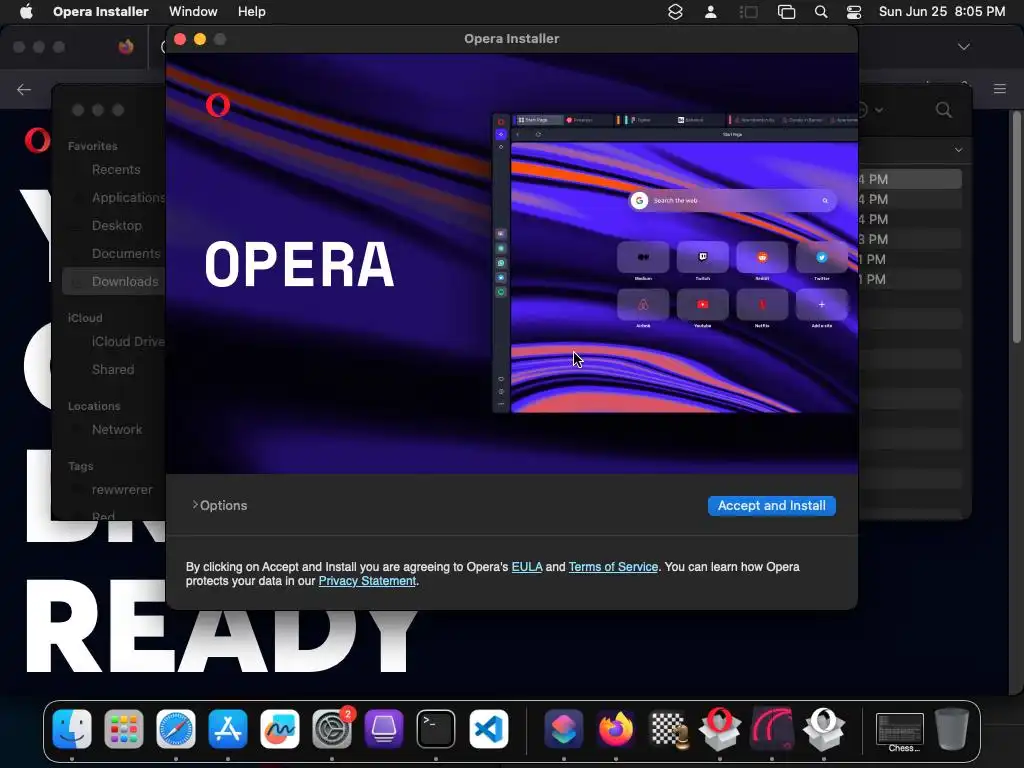Select Shared in the Finder sidebar
1024x768 pixels.
(112, 370)
